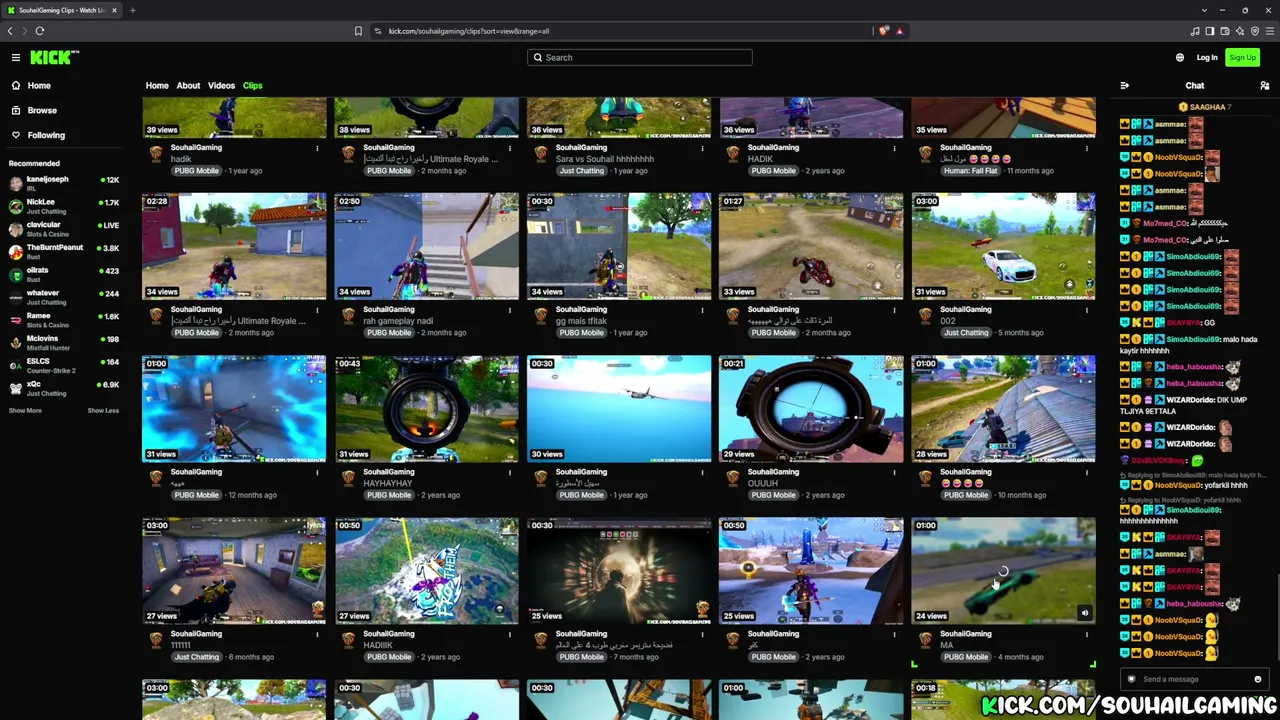
Task: Open the Leo AI sparkle icon
Action: pos(1240,31)
